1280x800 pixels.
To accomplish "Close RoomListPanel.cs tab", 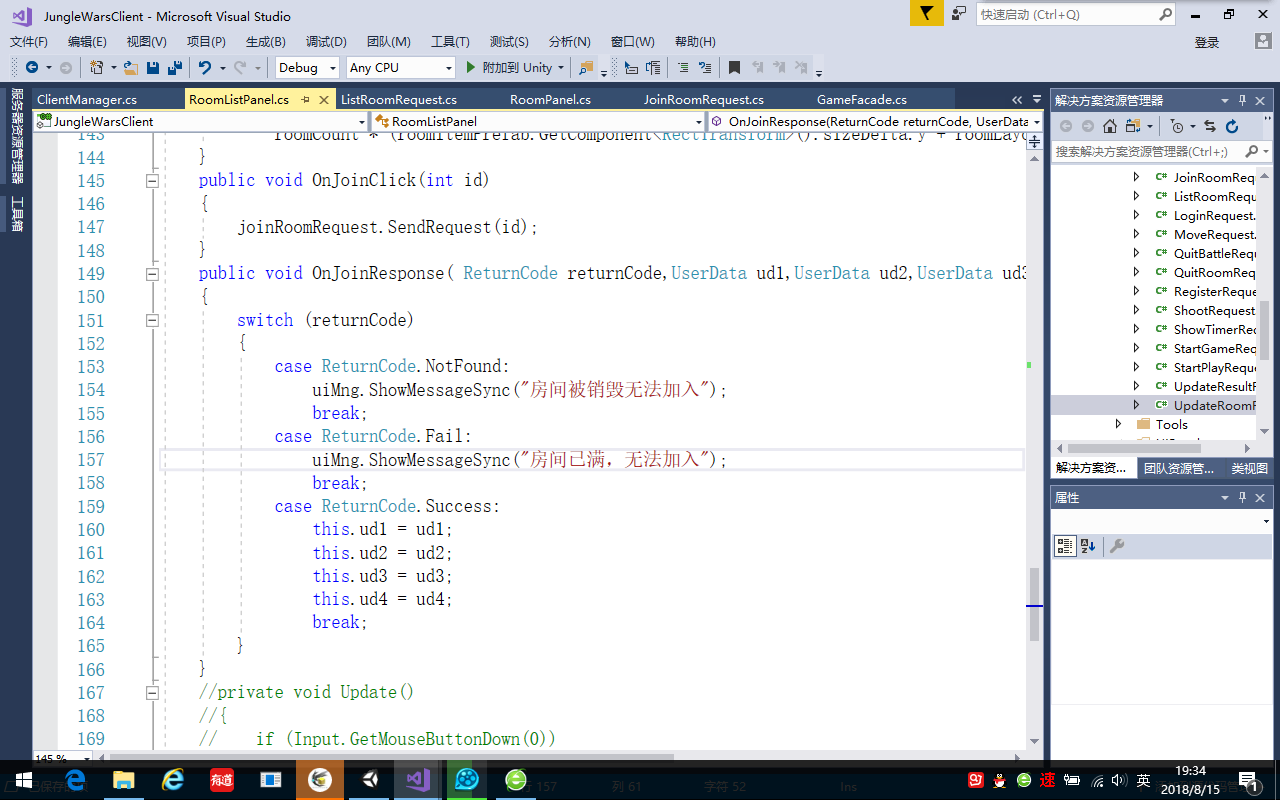I will tap(324, 100).
